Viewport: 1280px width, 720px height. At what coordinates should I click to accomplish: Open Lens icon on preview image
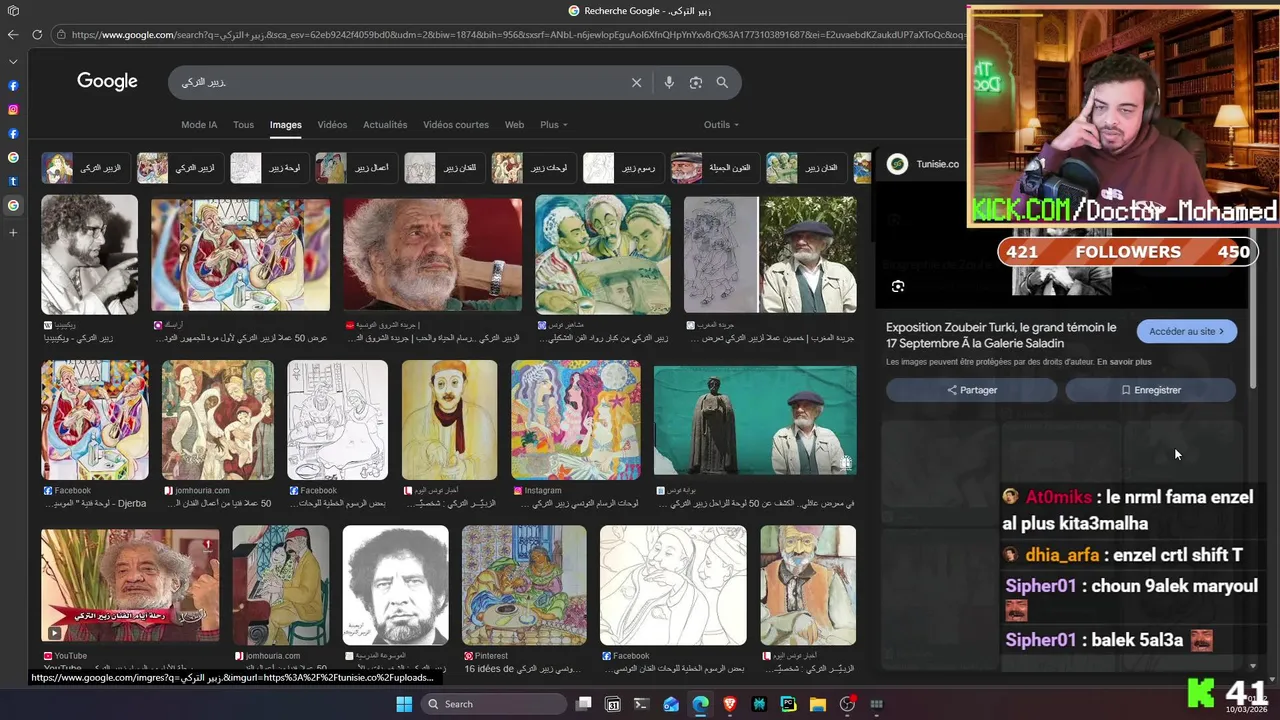(898, 287)
